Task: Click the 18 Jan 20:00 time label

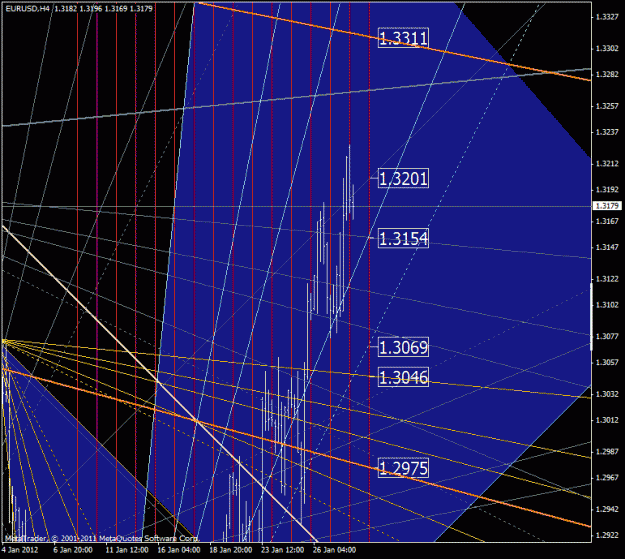Action: (x=230, y=550)
